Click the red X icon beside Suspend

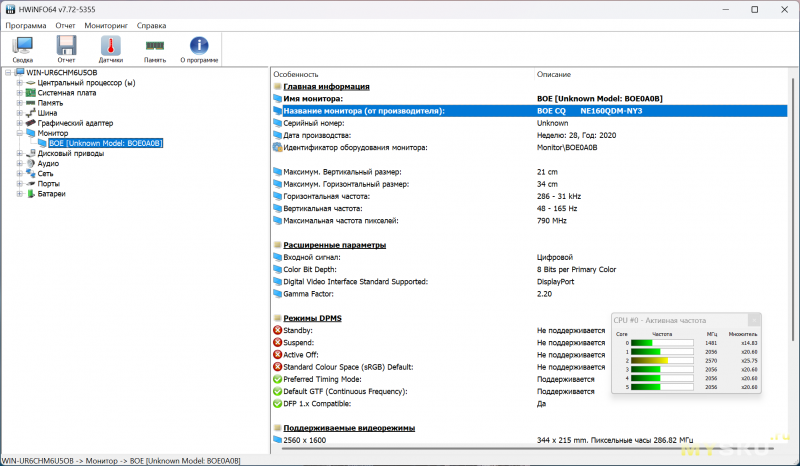pyautogui.click(x=278, y=342)
